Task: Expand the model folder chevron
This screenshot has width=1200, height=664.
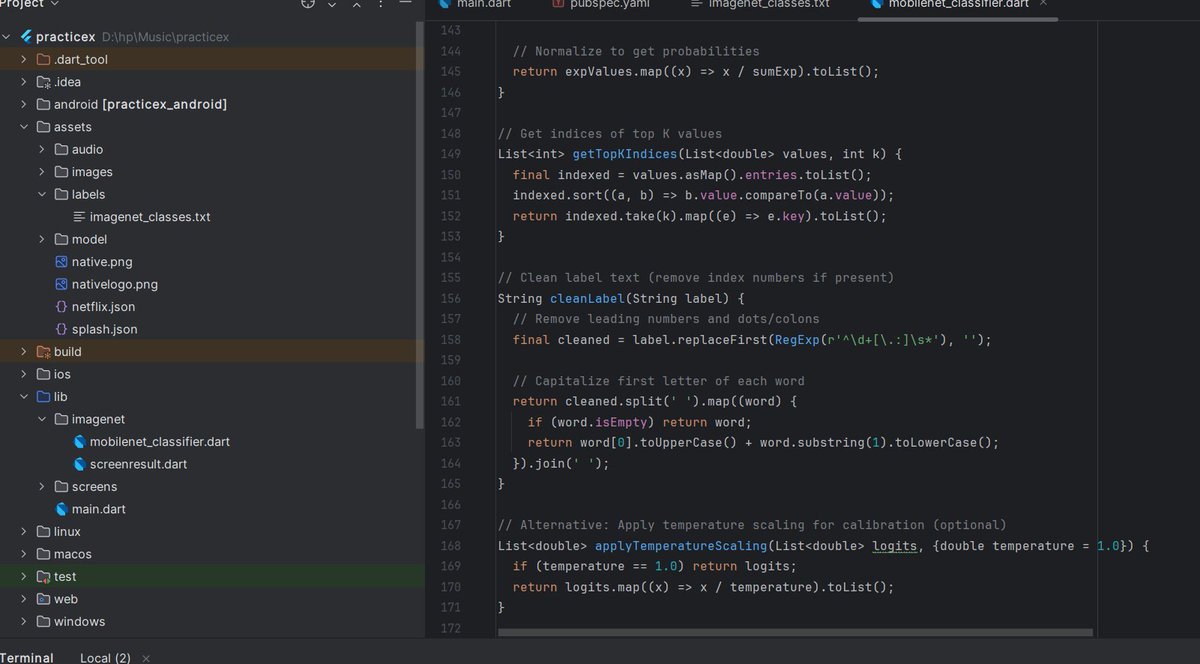Action: (x=42, y=239)
